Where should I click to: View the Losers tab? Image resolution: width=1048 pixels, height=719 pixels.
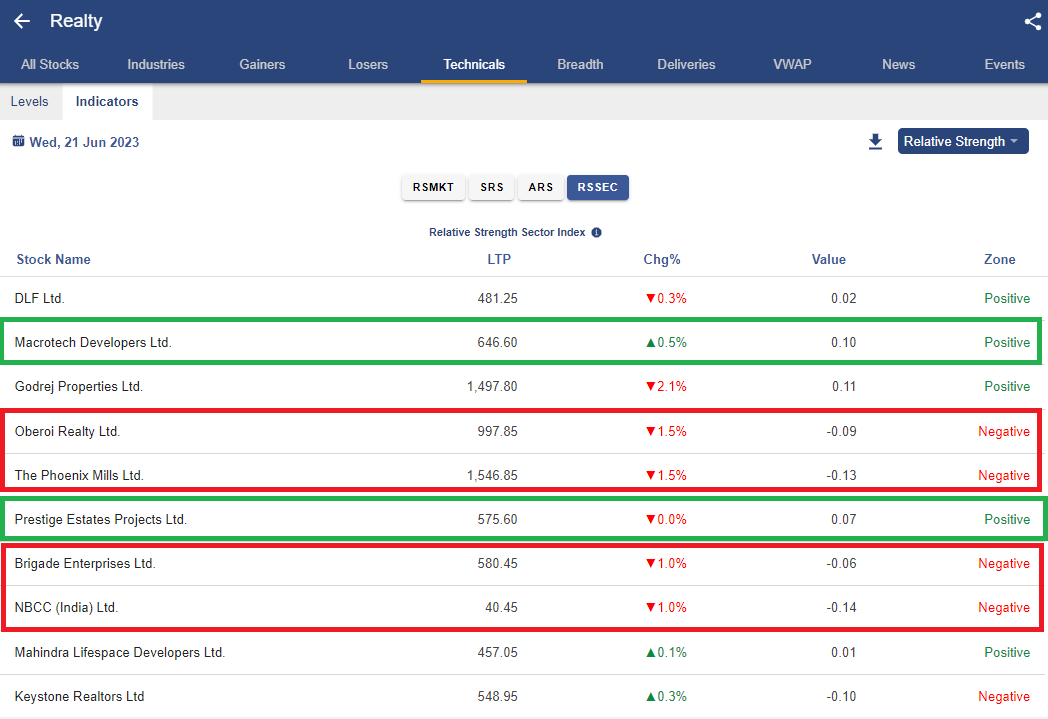(x=368, y=64)
